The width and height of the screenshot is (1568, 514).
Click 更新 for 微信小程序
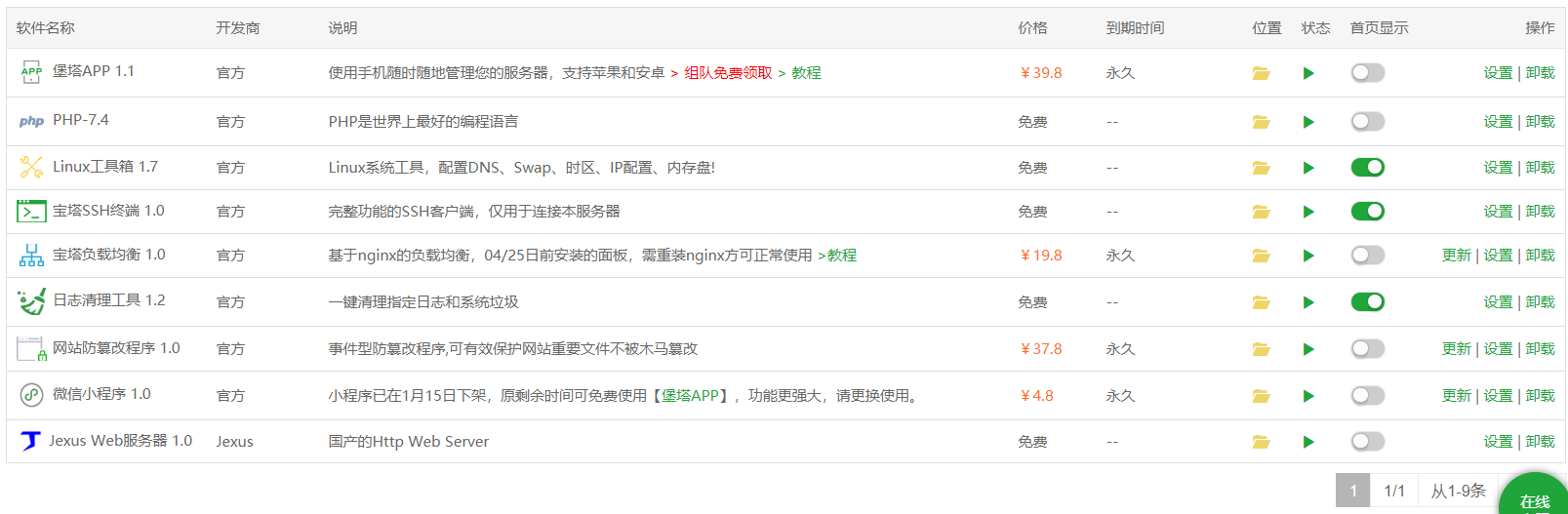(1456, 396)
